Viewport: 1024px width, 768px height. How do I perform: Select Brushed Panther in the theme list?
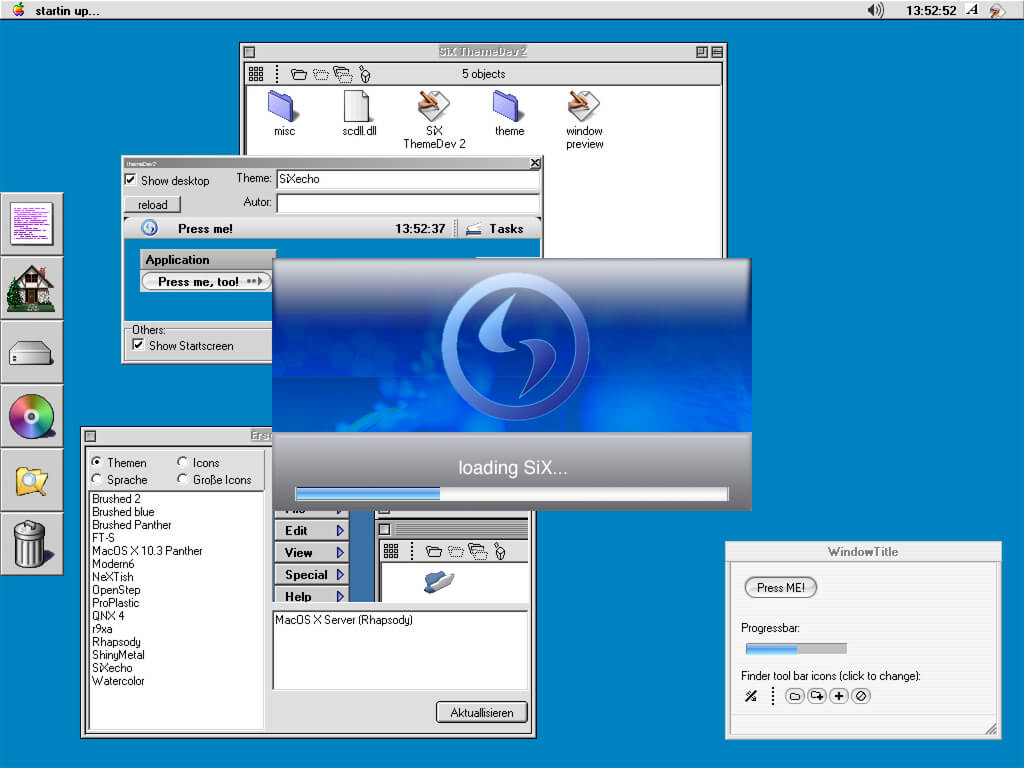pyautogui.click(x=132, y=525)
